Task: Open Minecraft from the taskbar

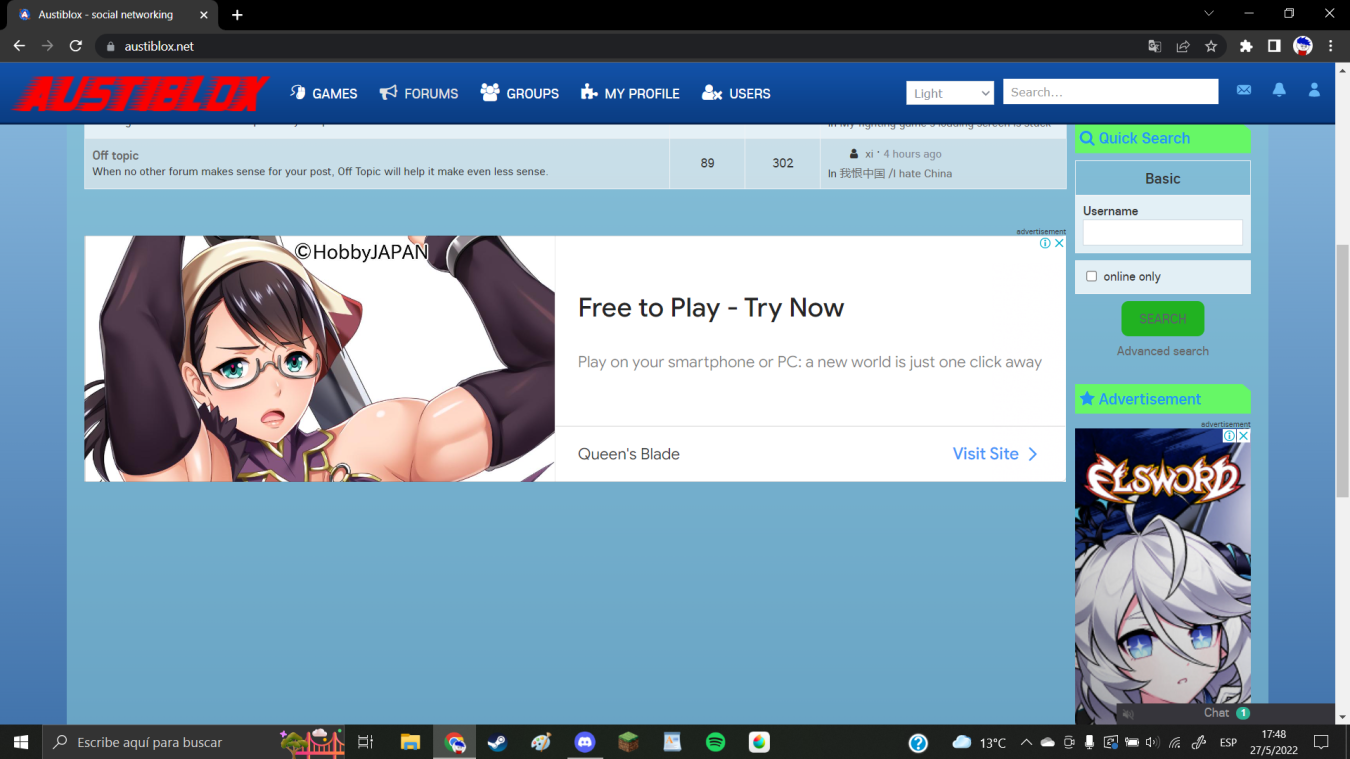Action: coord(628,742)
